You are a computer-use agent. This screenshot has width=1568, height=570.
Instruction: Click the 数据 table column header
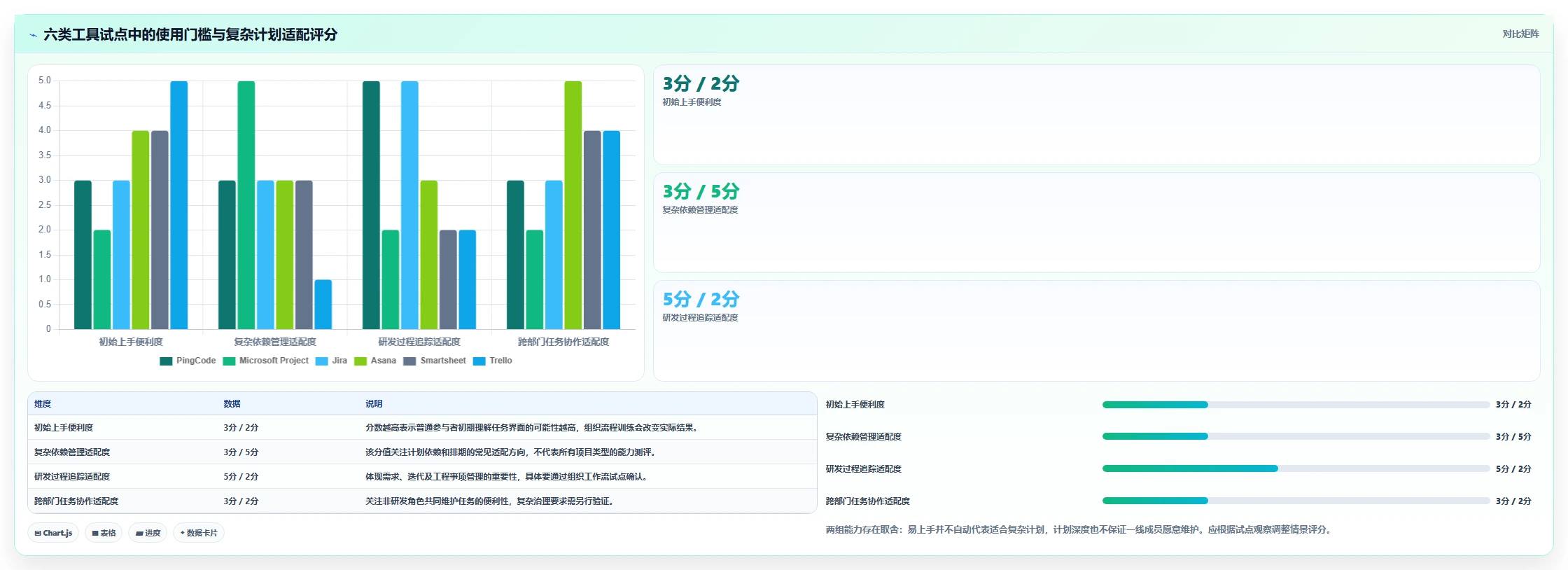(232, 404)
